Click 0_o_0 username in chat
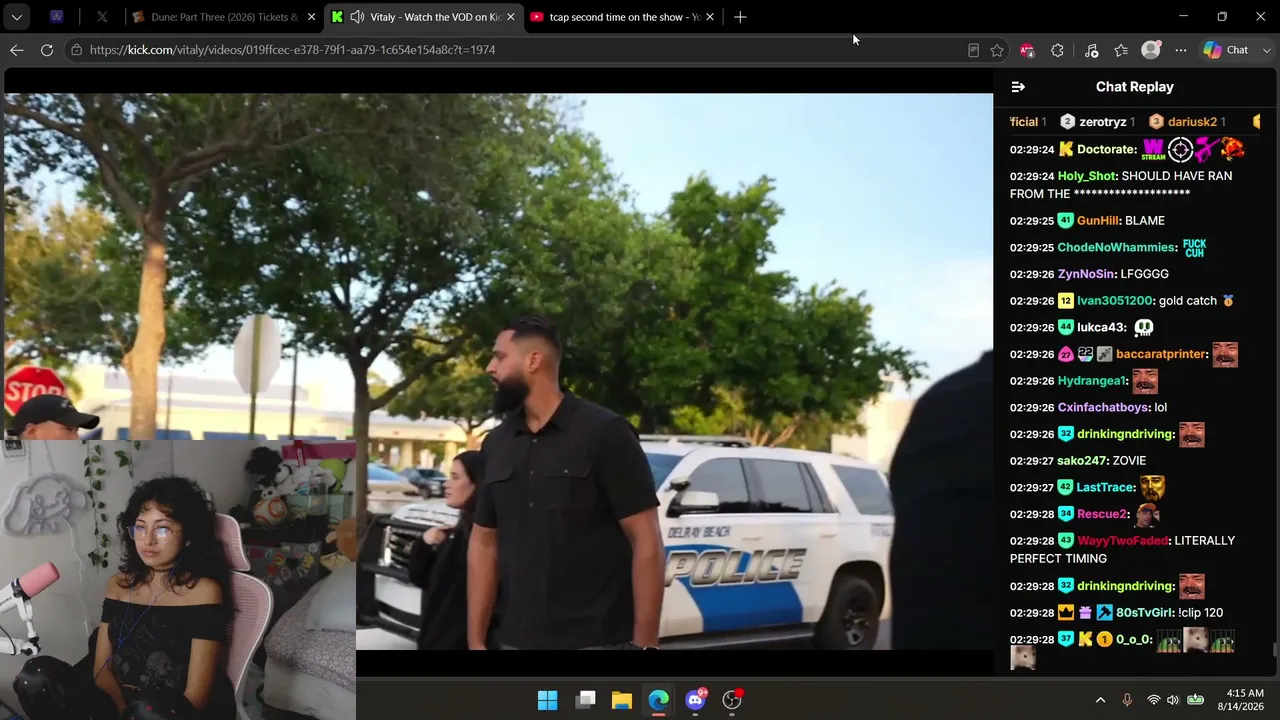This screenshot has height=720, width=1280. click(x=1134, y=640)
